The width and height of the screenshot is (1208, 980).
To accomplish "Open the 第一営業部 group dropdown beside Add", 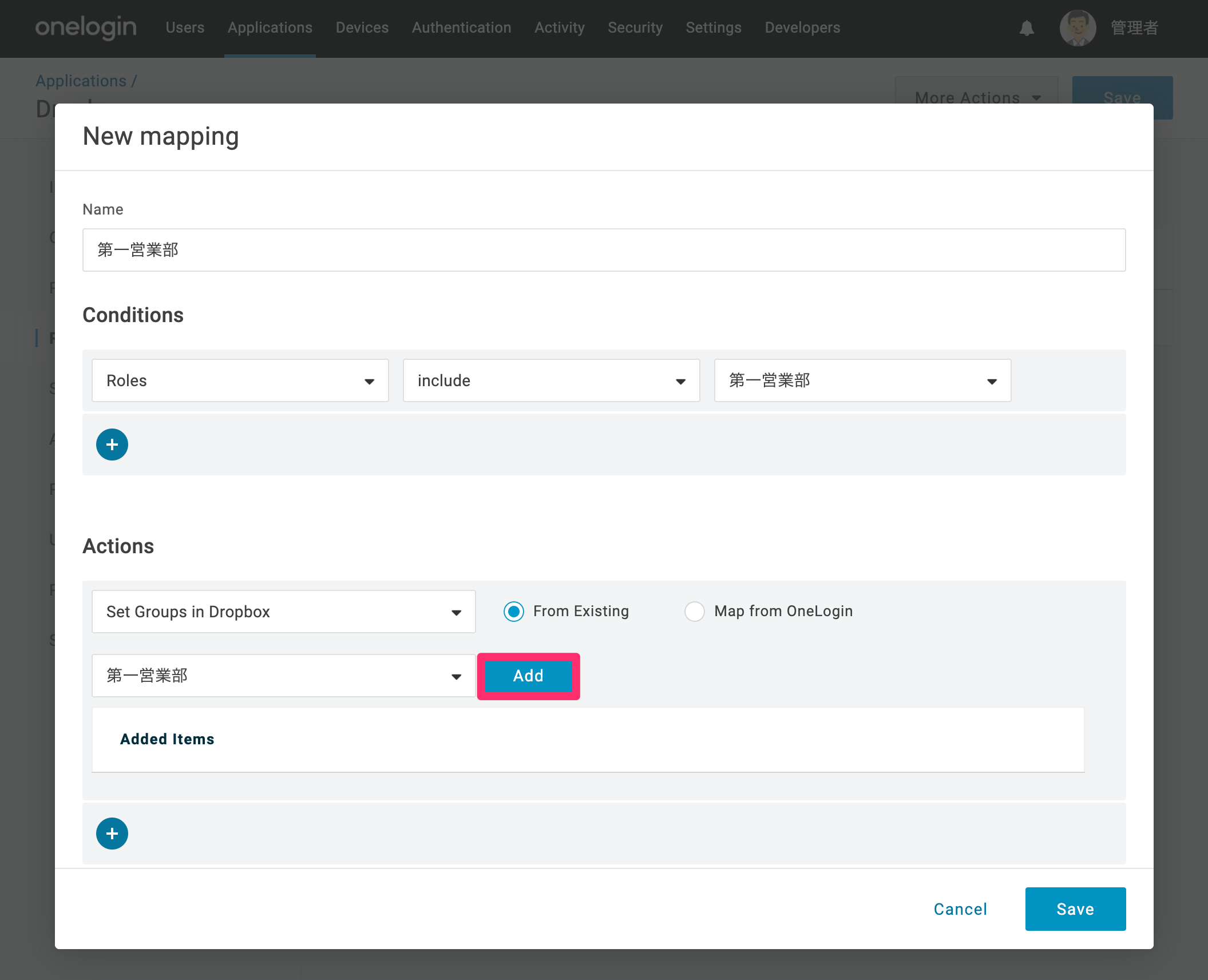I will pos(284,676).
